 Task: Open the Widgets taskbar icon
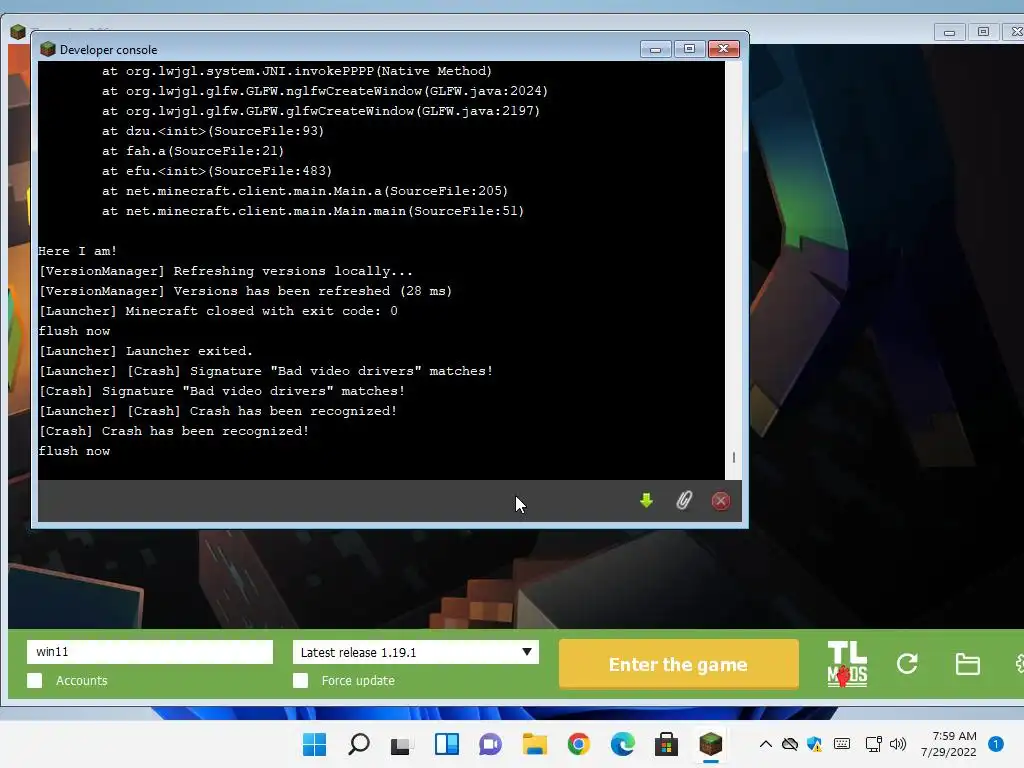click(x=447, y=744)
